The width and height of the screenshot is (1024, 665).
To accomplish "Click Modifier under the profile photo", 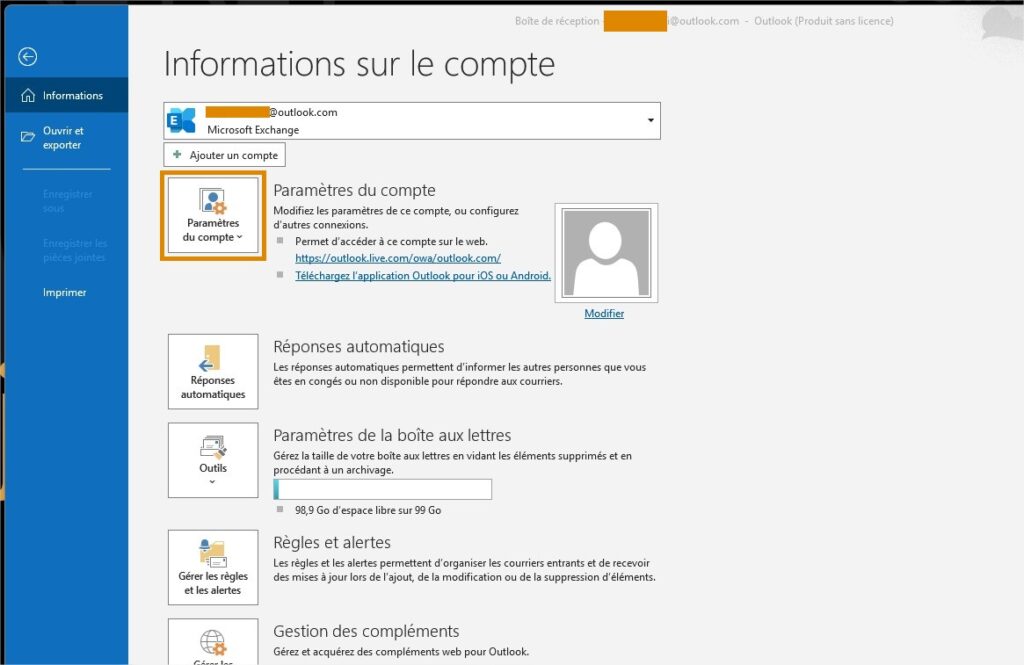I will (x=604, y=314).
